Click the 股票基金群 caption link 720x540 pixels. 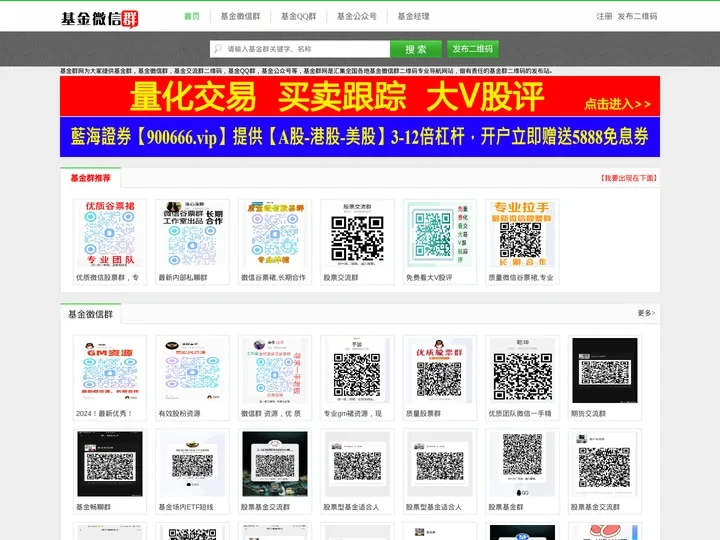(x=506, y=507)
